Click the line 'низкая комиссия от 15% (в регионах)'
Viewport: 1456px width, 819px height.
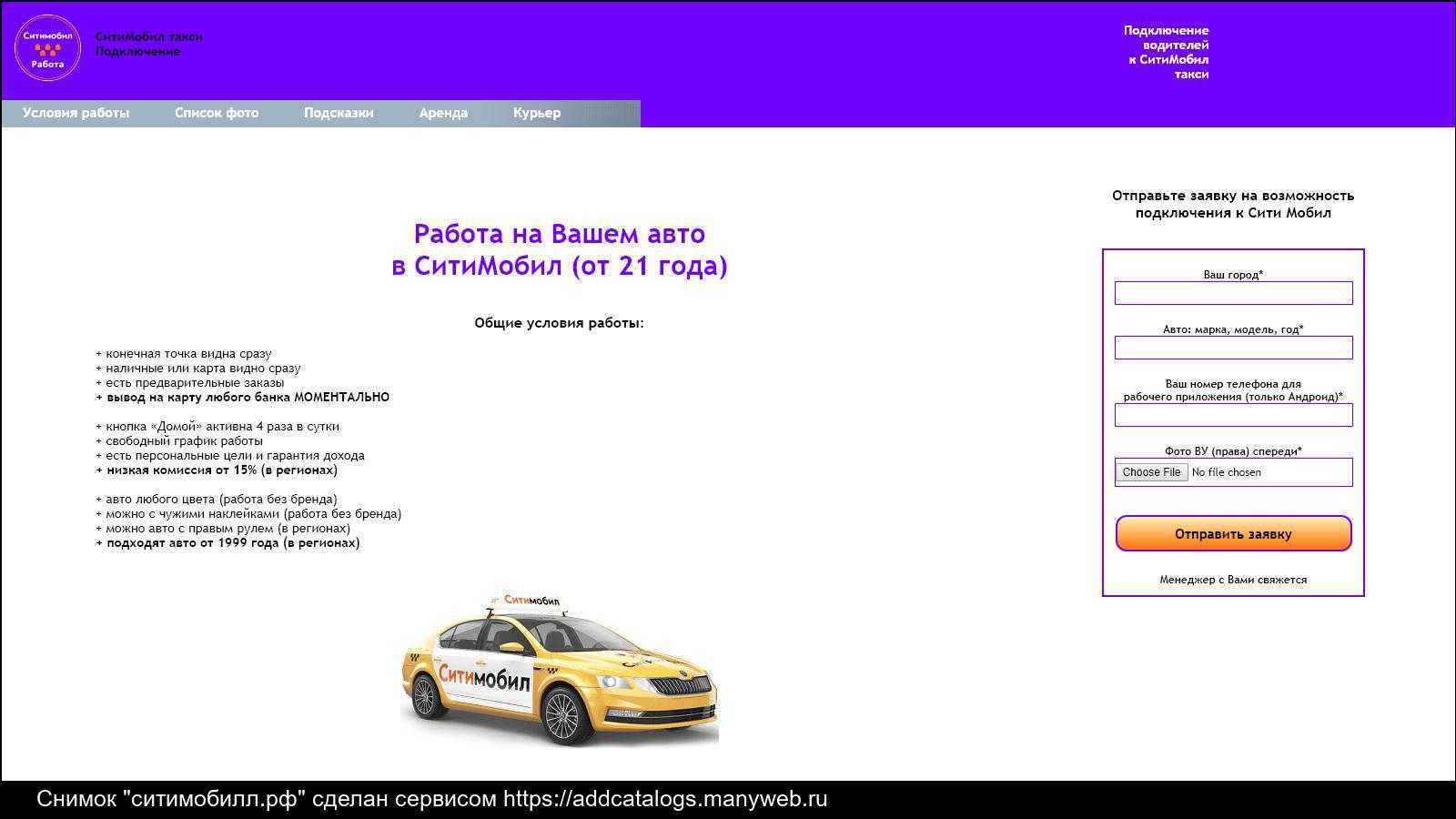[x=222, y=470]
